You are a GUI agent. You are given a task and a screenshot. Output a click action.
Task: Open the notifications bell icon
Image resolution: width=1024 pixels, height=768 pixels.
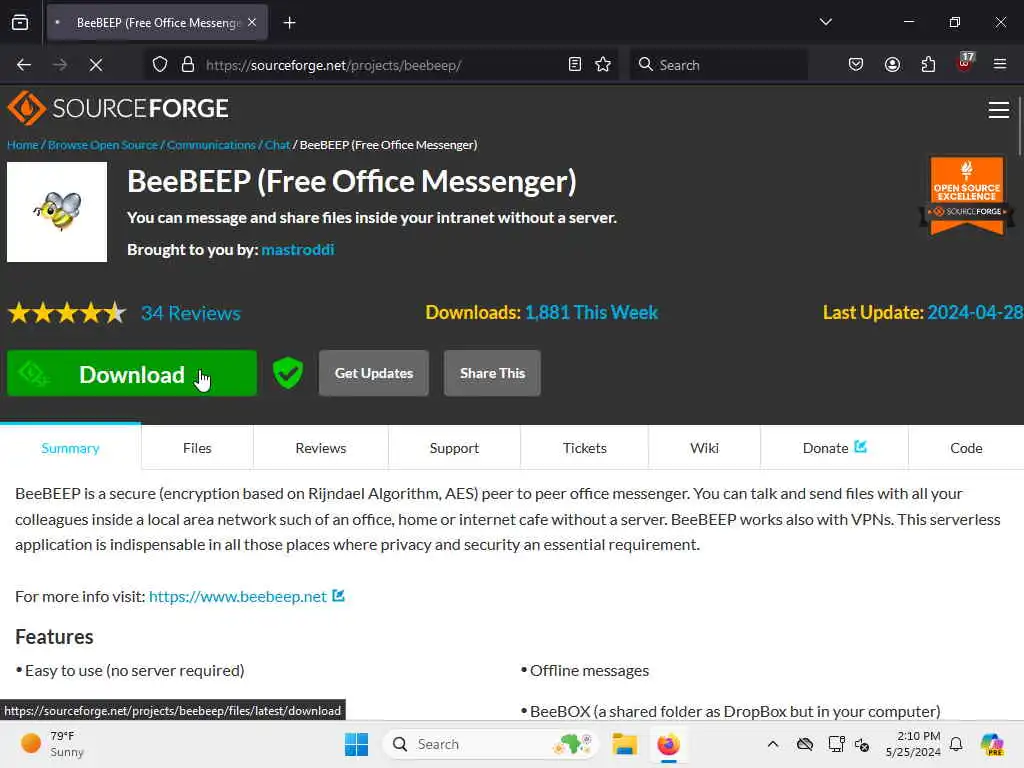[x=956, y=744]
